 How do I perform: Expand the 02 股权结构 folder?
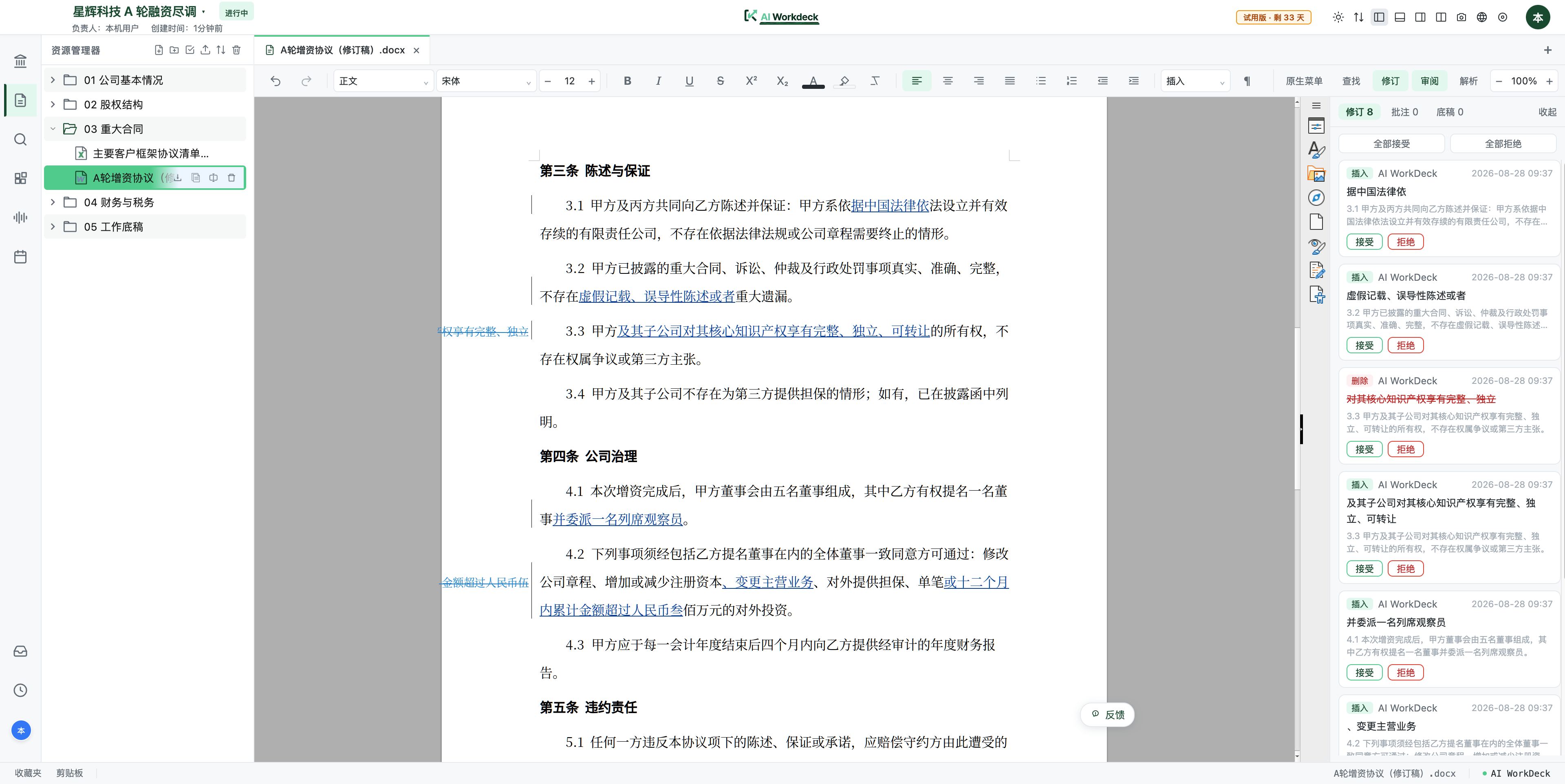(53, 104)
